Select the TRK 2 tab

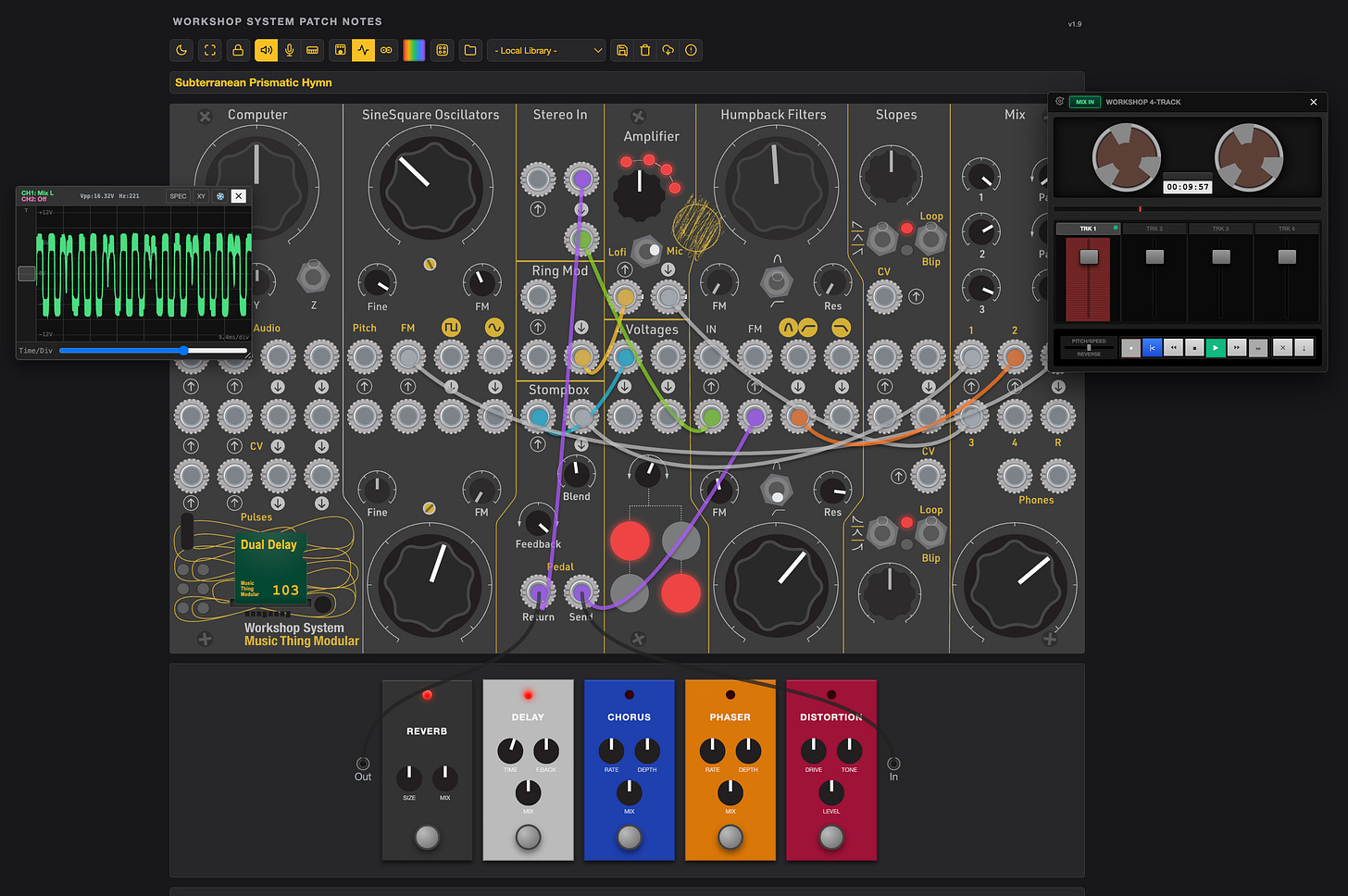[x=1155, y=229]
